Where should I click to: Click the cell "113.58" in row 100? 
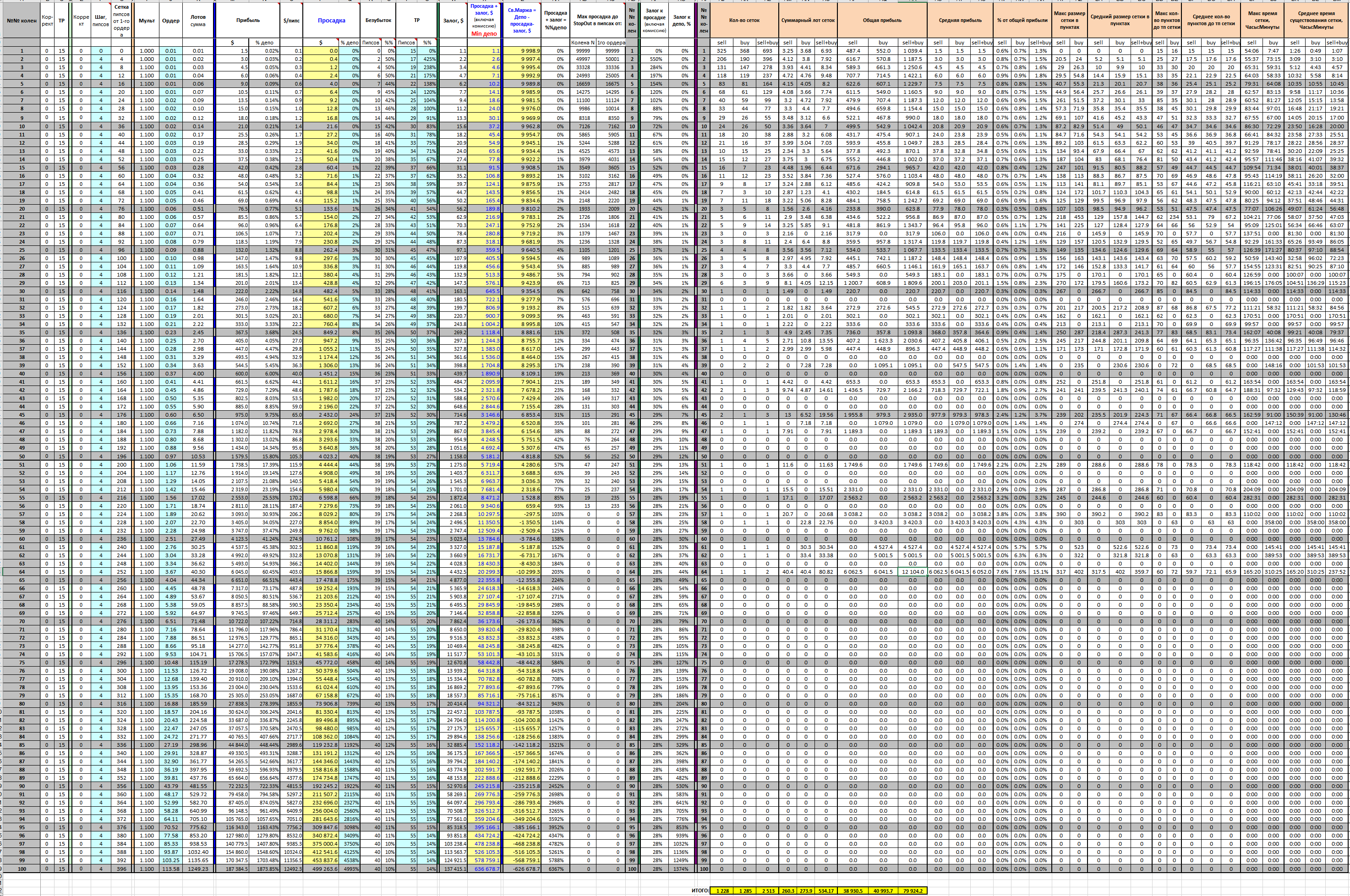(x=170, y=869)
